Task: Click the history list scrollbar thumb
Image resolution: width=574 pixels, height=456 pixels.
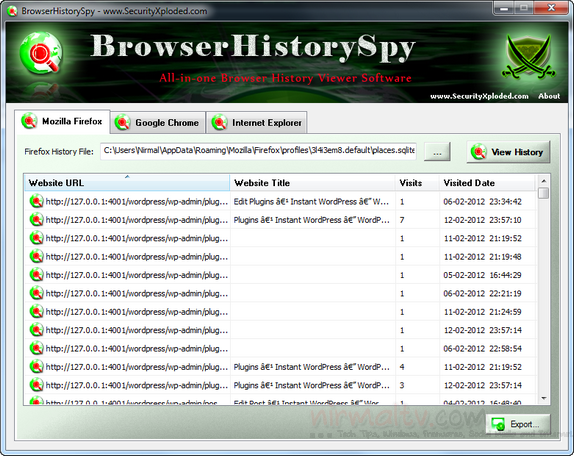Action: (544, 193)
